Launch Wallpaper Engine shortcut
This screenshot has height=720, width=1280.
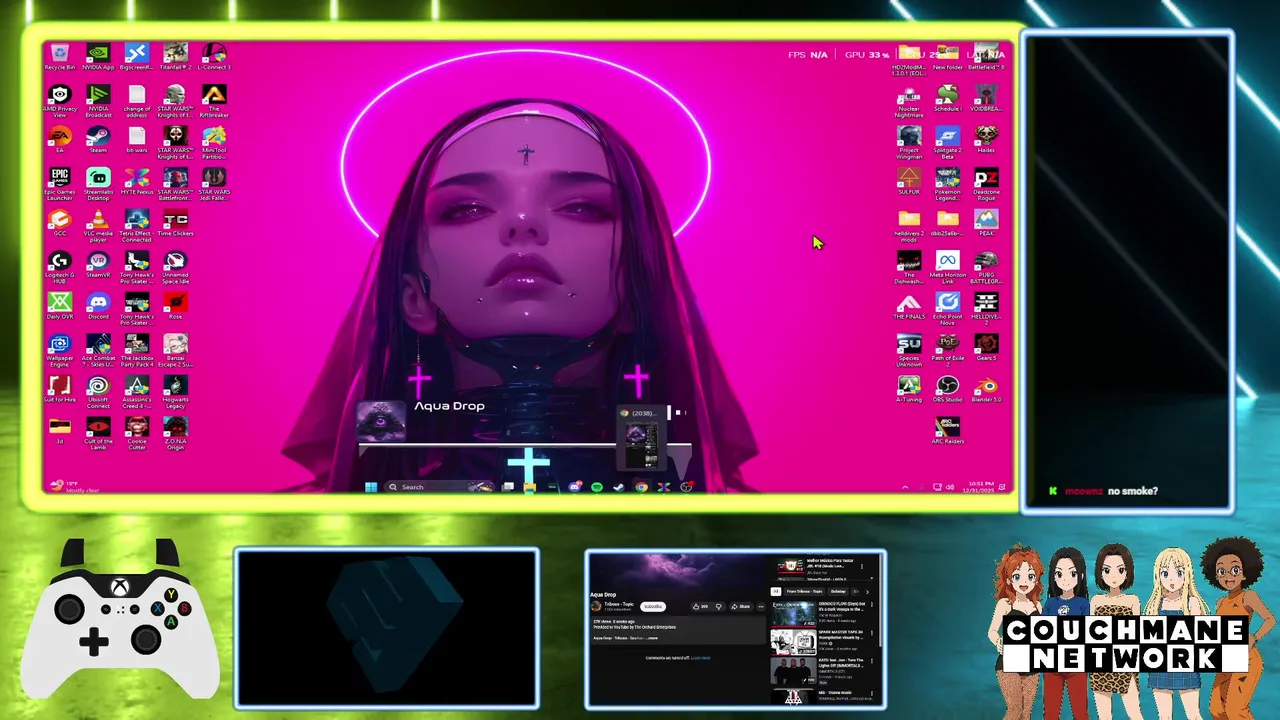[x=60, y=351]
